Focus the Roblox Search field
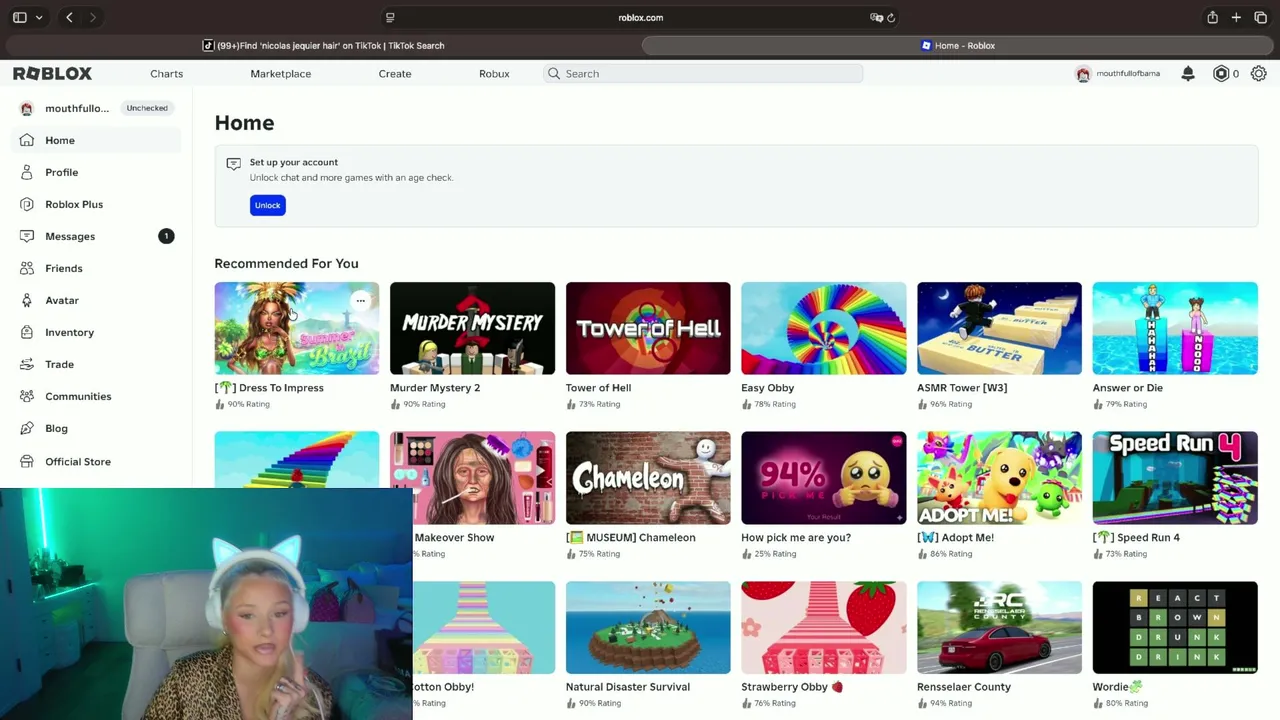The width and height of the screenshot is (1280, 720). [703, 73]
